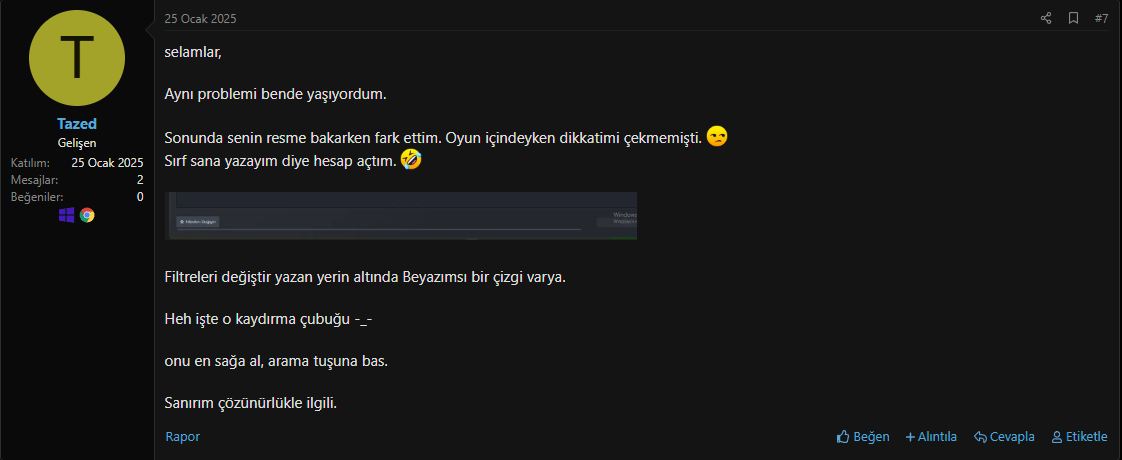This screenshot has width=1122, height=460.
Task: Bookmark this post with the bookmark icon
Action: [x=1073, y=19]
